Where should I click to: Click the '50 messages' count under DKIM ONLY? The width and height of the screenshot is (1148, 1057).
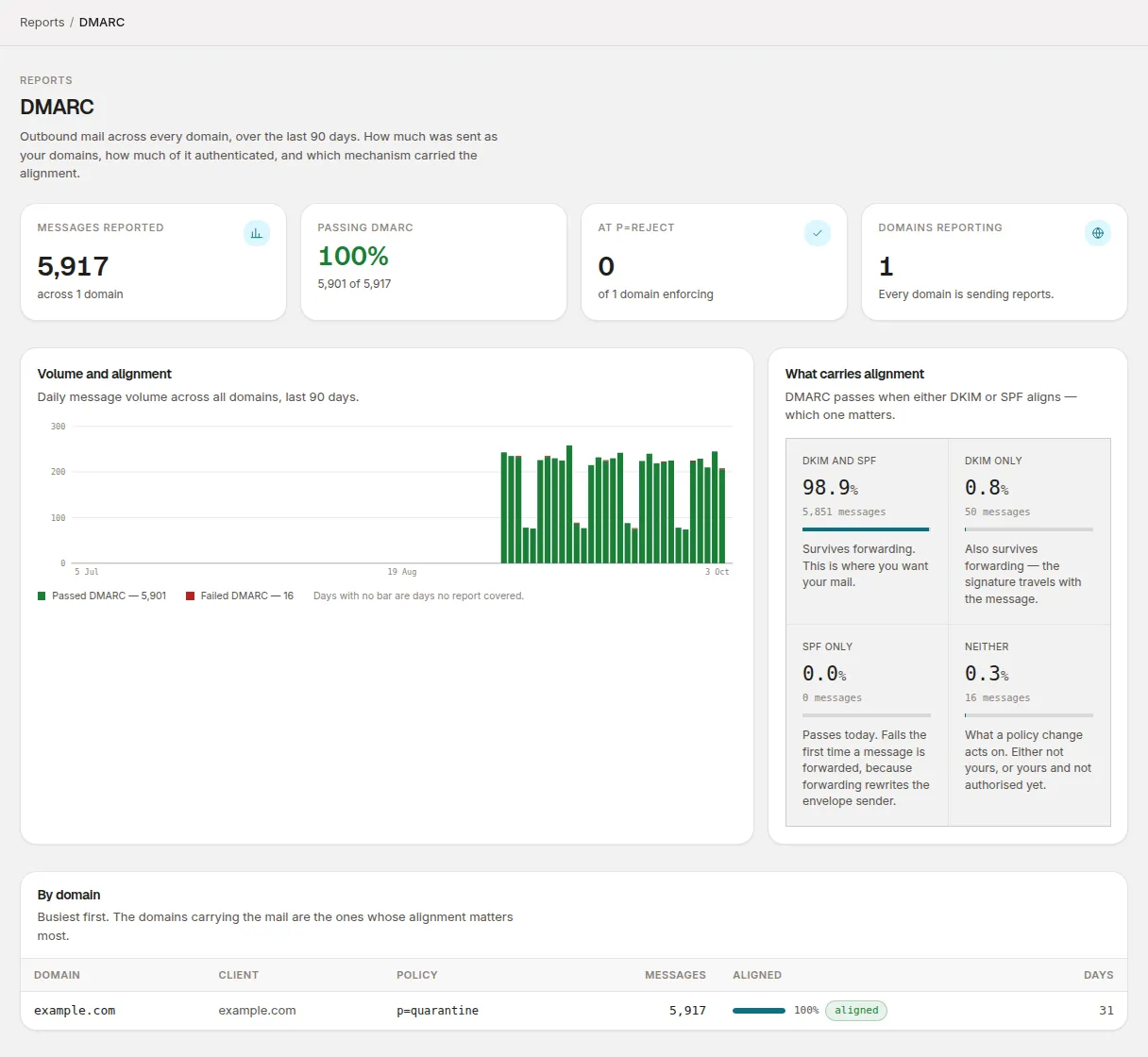pos(997,512)
